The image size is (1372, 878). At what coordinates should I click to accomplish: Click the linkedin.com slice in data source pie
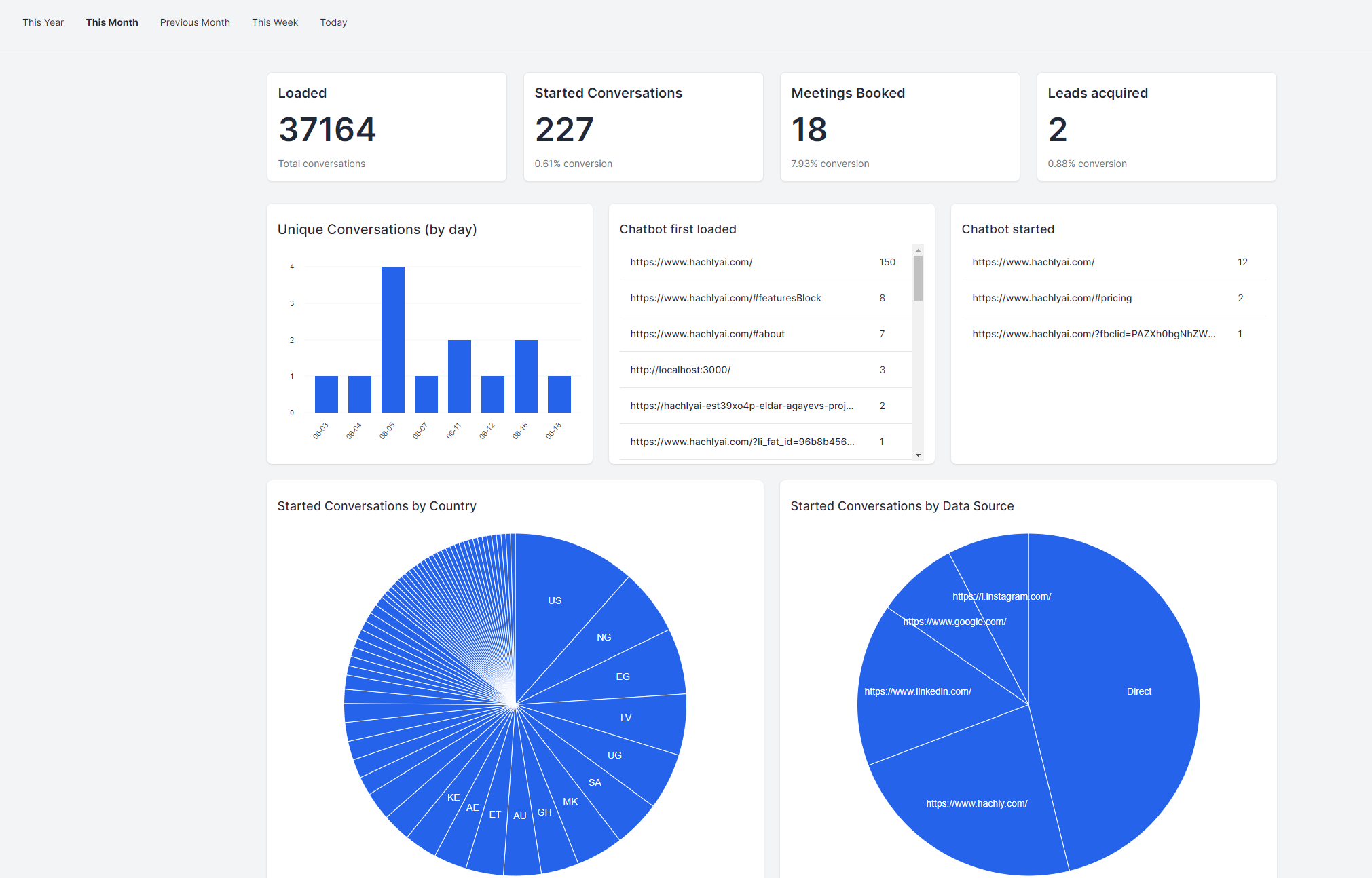coord(917,691)
